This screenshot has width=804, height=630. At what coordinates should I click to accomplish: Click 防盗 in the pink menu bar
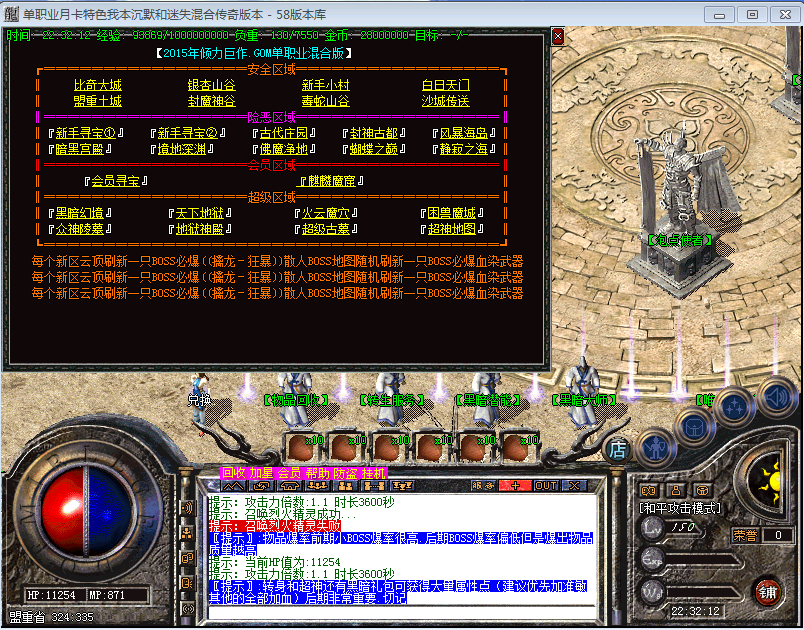click(346, 473)
